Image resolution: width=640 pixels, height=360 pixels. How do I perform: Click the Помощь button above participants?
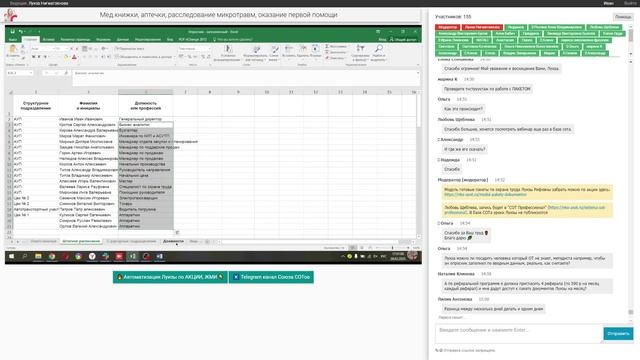pyautogui.click(x=623, y=17)
